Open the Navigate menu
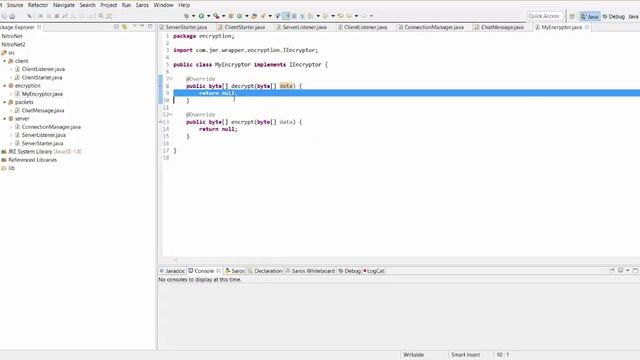The height and width of the screenshot is (360, 640). pos(64,5)
